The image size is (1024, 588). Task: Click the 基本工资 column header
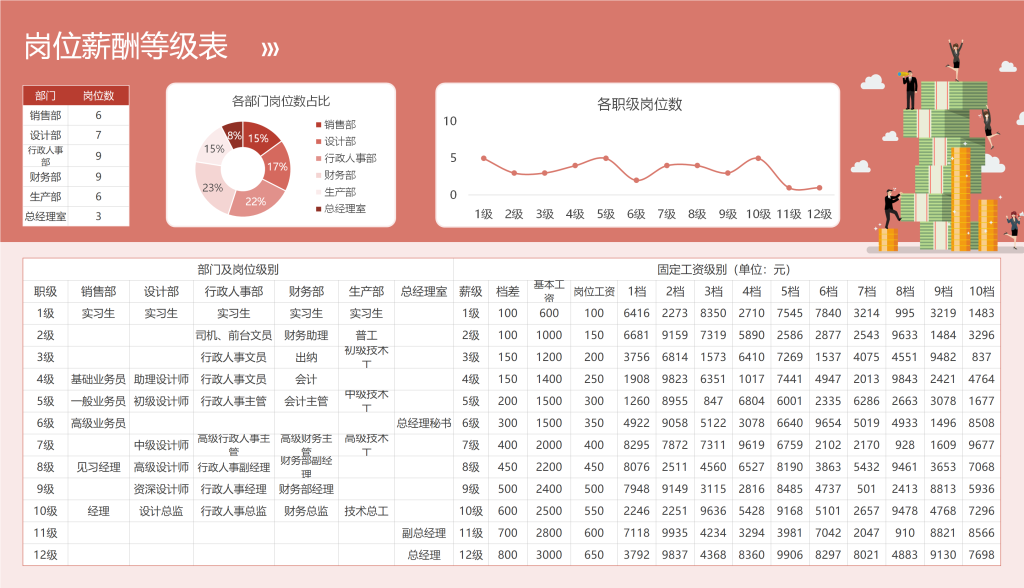pos(549,291)
